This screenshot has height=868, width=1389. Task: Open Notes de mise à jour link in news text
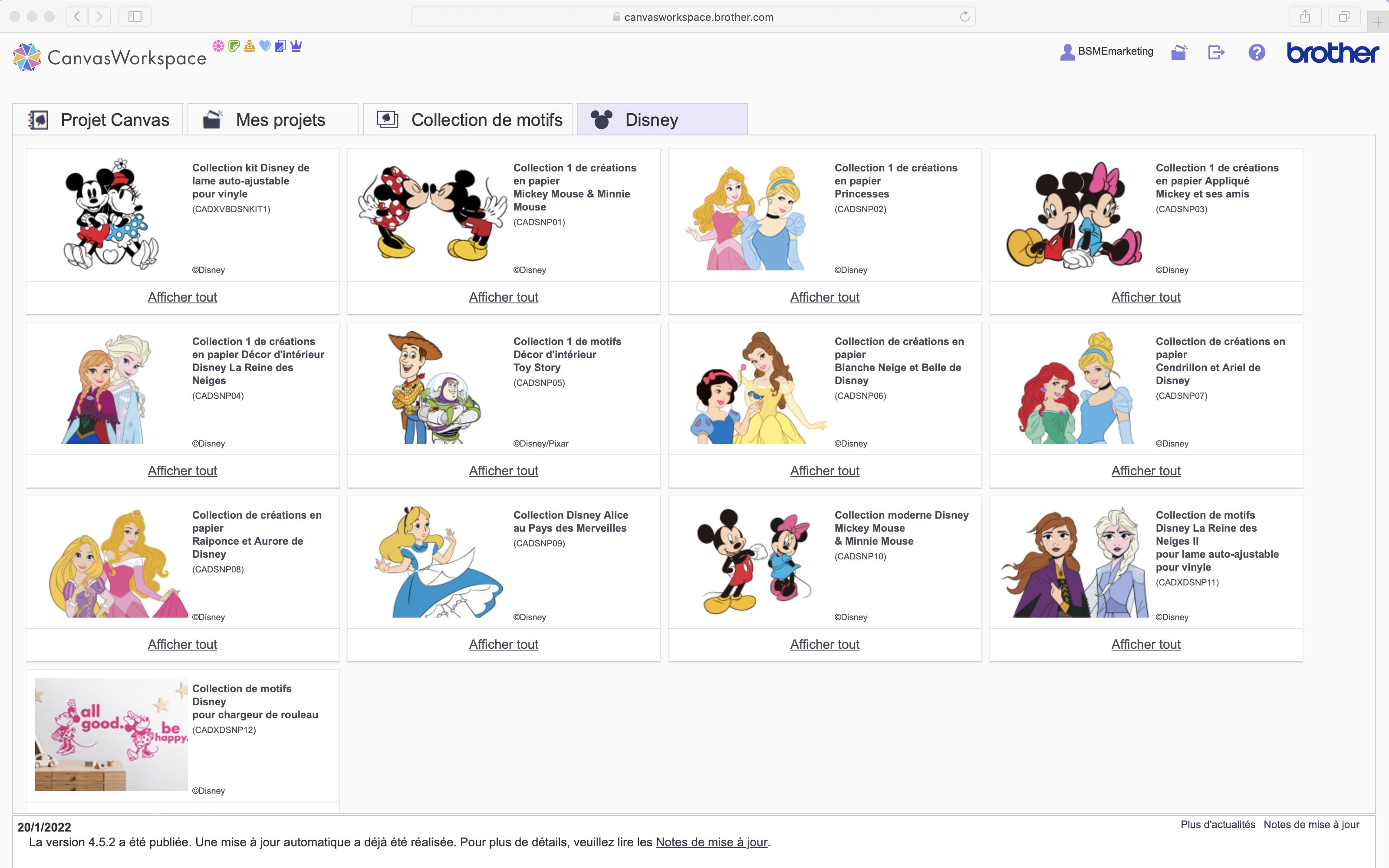(711, 842)
